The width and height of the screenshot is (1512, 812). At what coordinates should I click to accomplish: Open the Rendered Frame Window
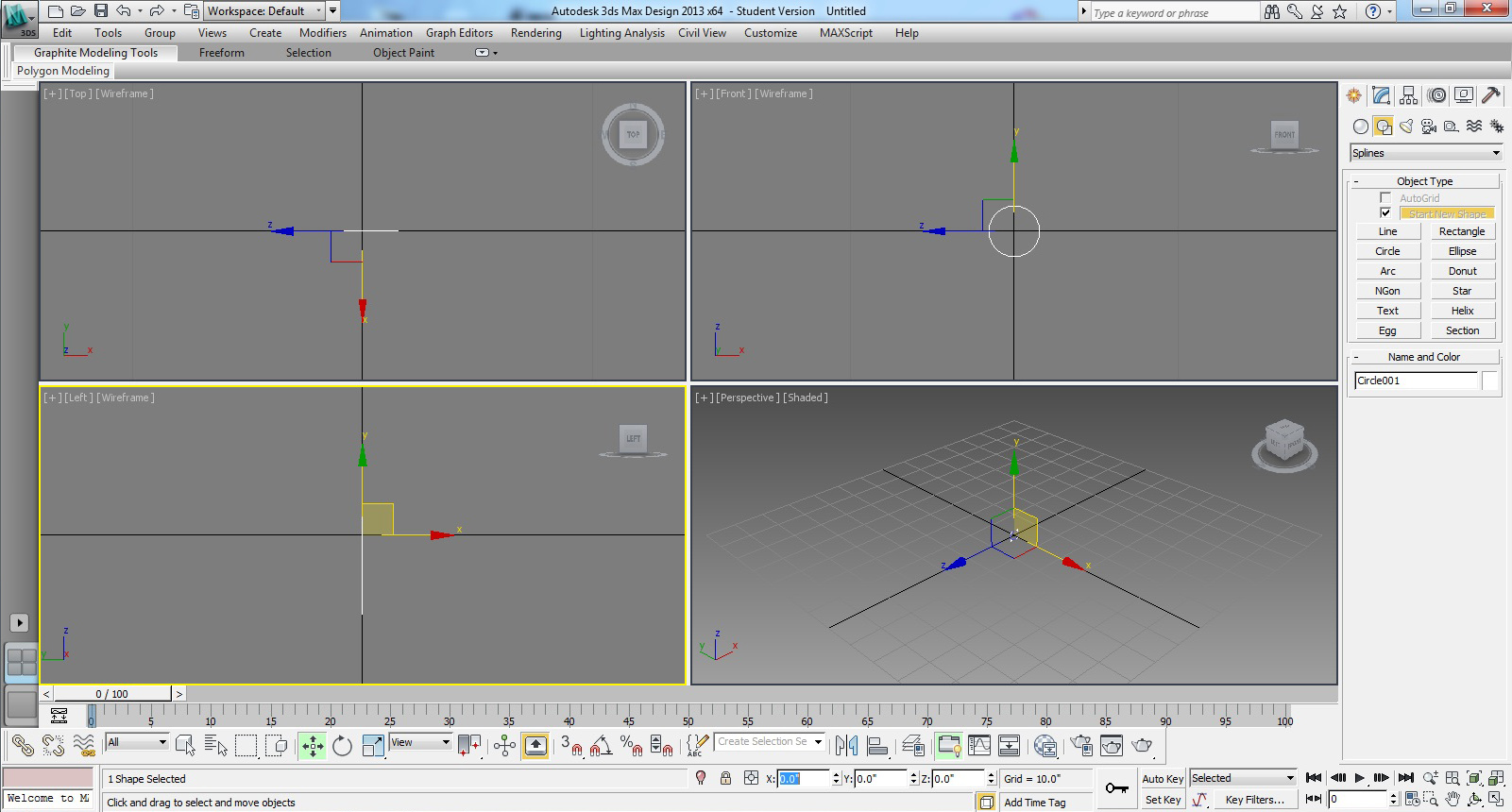tap(1112, 746)
